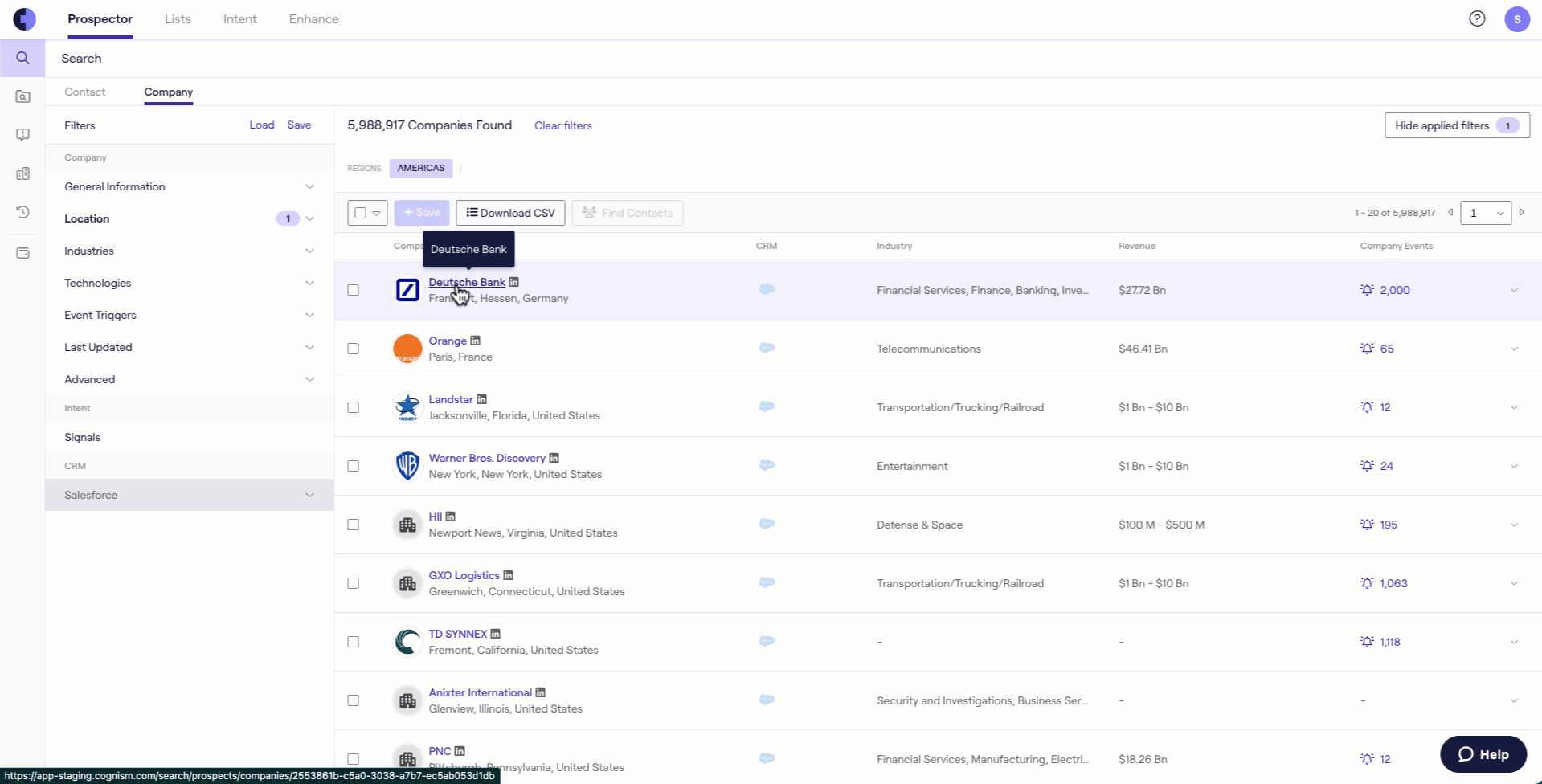Click LinkedIn icon next to Orange
Image resolution: width=1542 pixels, height=784 pixels.
[475, 341]
